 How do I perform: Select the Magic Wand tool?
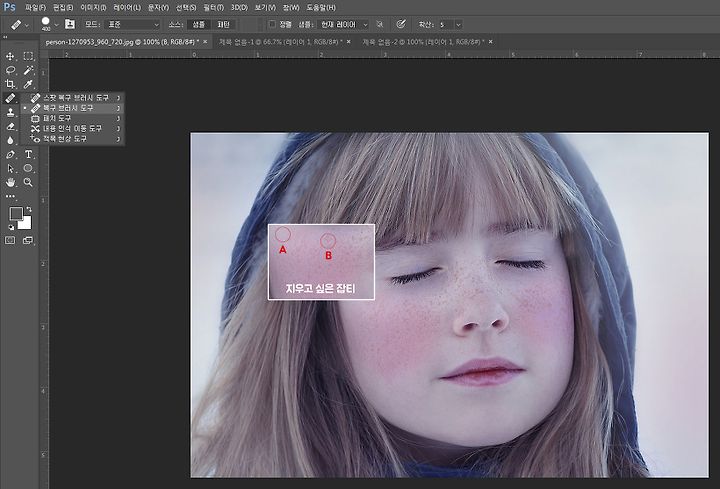pyautogui.click(x=28, y=70)
